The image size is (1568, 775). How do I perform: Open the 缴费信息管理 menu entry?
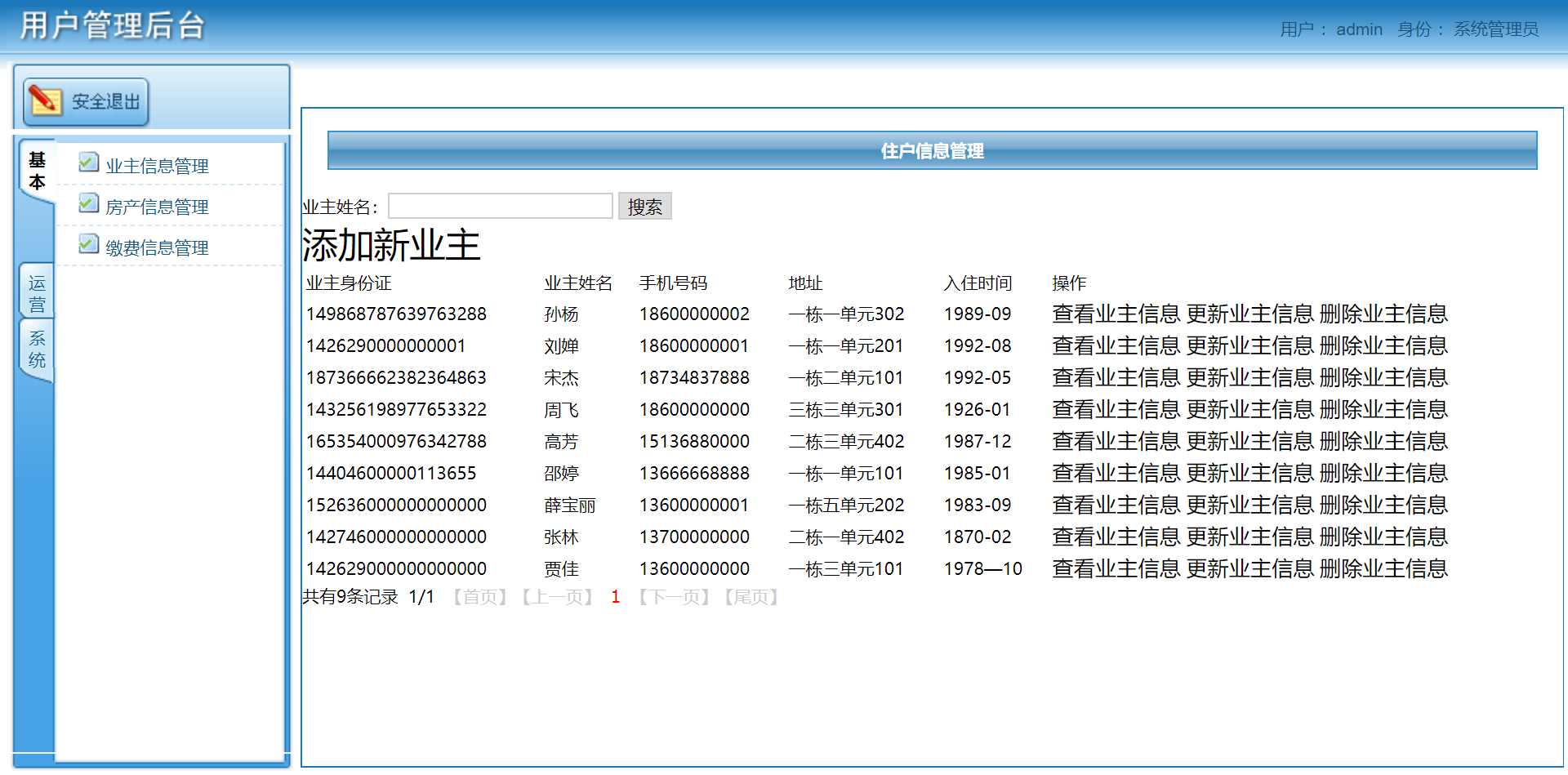(x=157, y=247)
